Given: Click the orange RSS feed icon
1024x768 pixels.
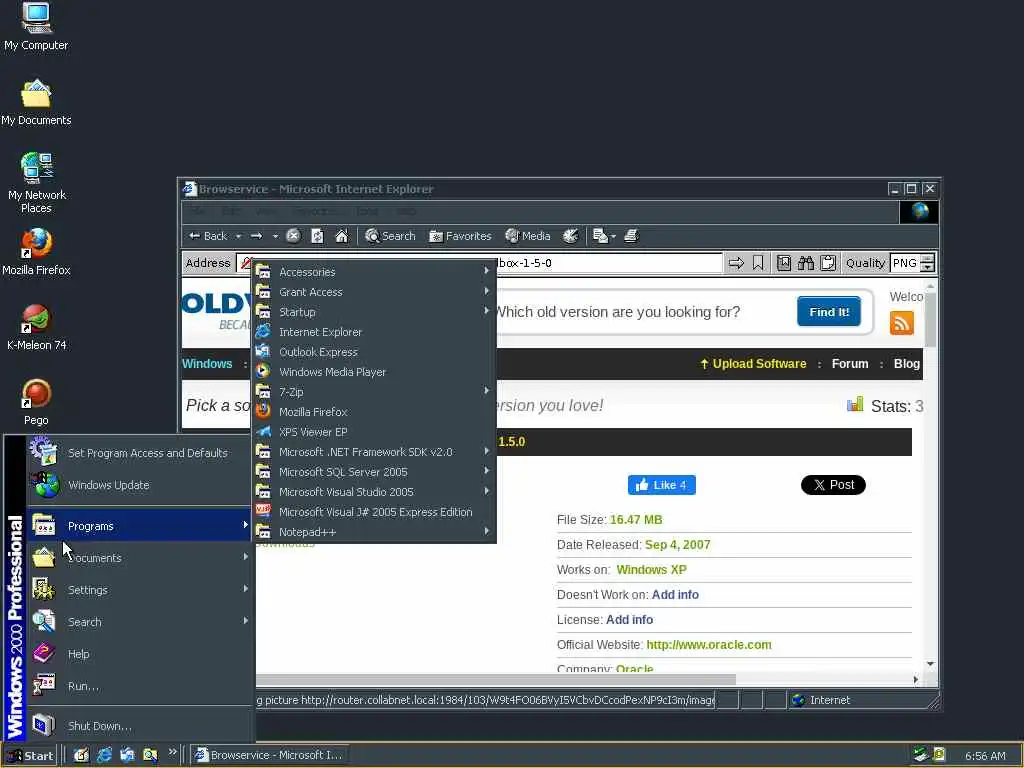Looking at the screenshot, I should (x=901, y=323).
